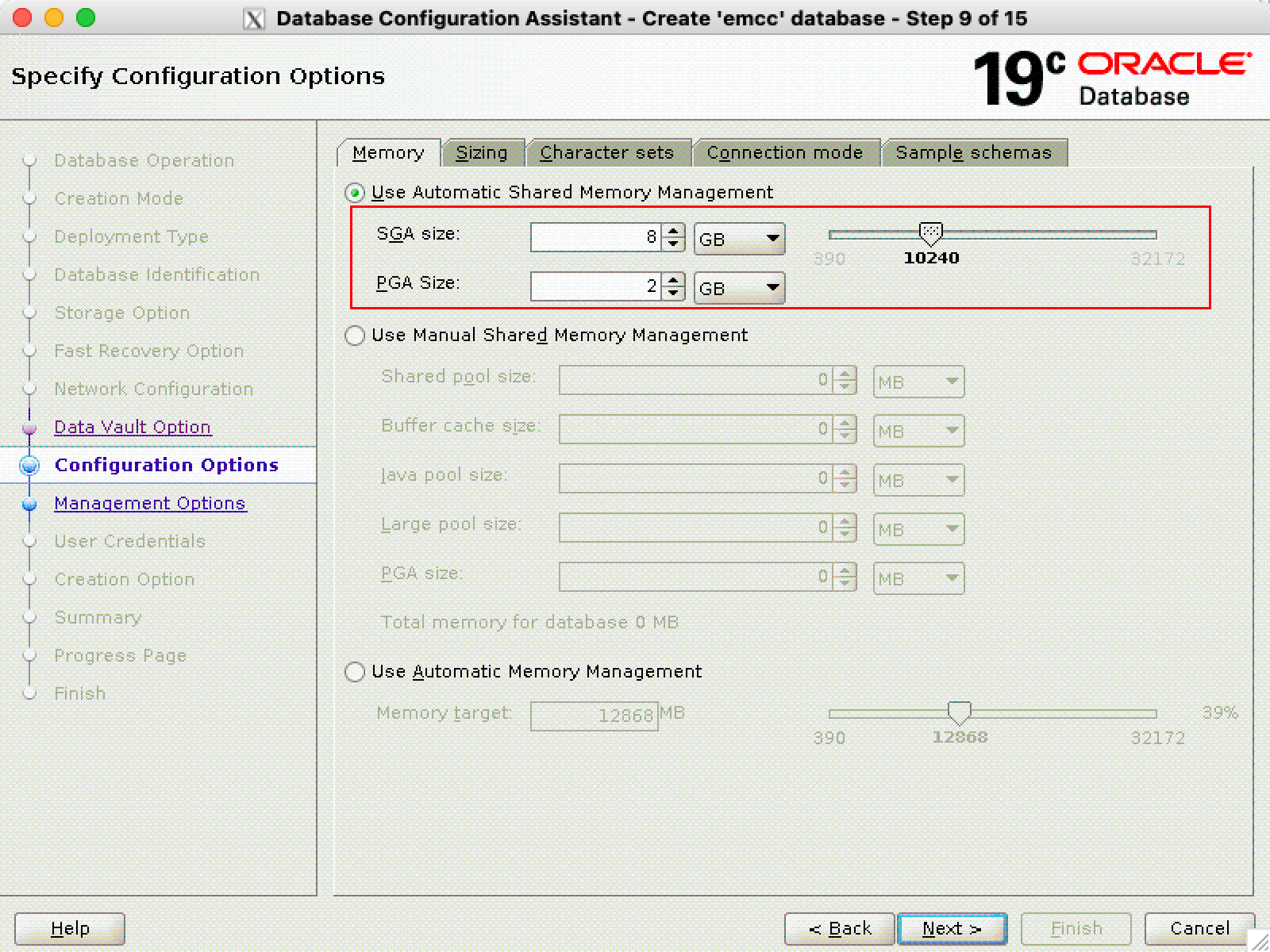The height and width of the screenshot is (952, 1270).
Task: Click the Configuration Options step bullet icon
Action: point(29,466)
